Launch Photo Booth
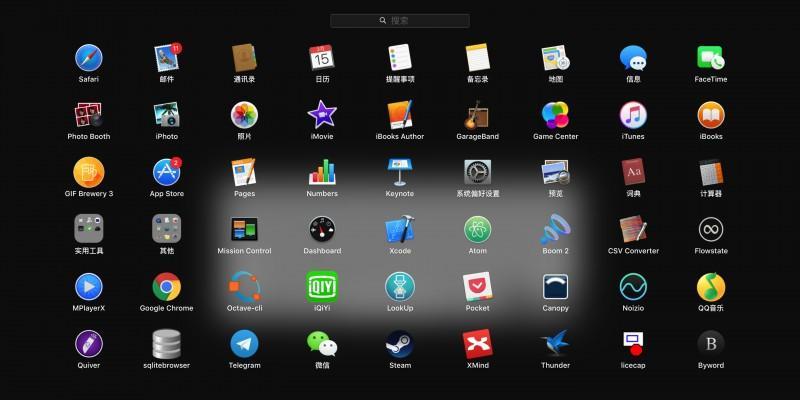The width and height of the screenshot is (800, 400). pyautogui.click(x=89, y=115)
